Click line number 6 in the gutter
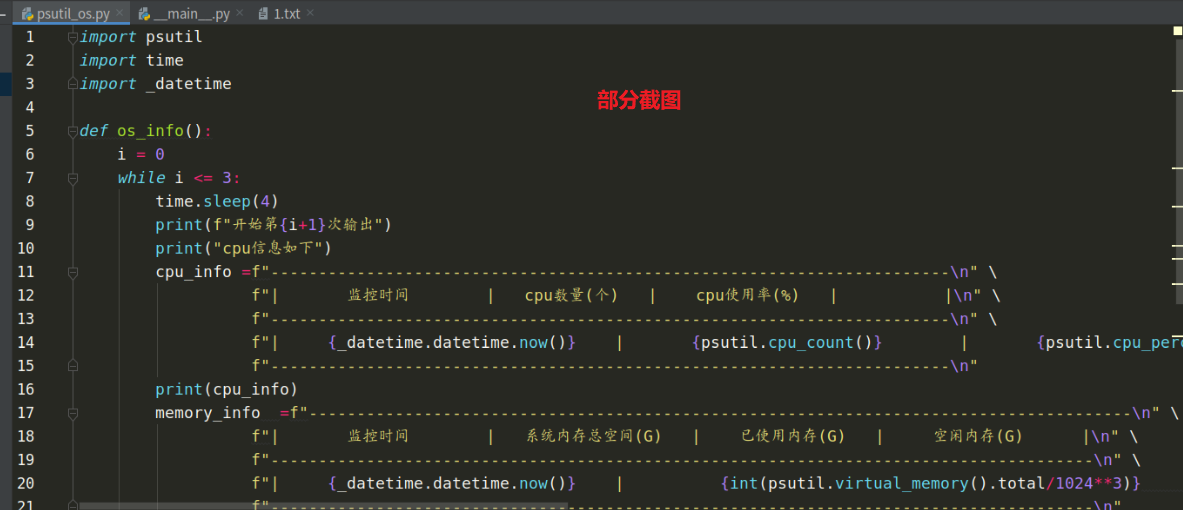 [29, 155]
